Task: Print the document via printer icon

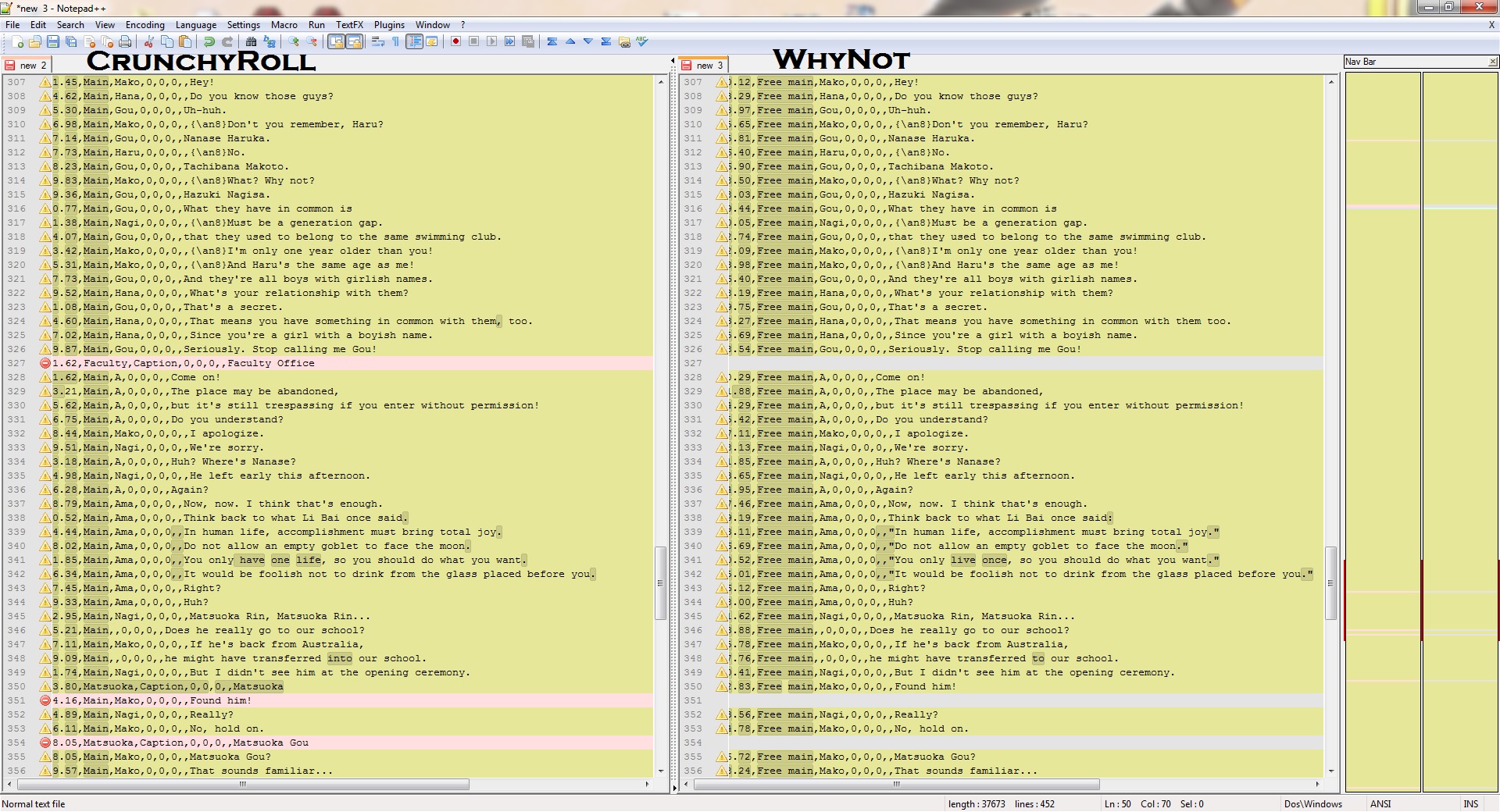Action: point(125,41)
